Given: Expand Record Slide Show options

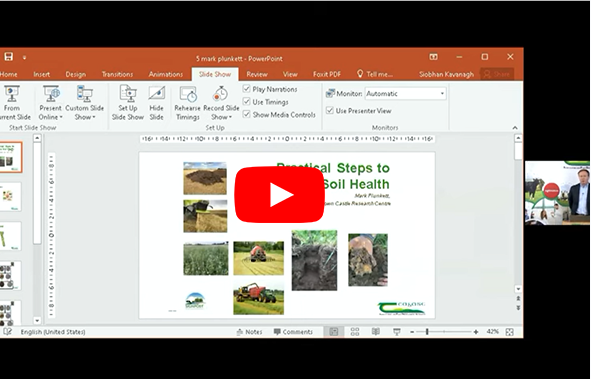Looking at the screenshot, I should coord(221,112).
